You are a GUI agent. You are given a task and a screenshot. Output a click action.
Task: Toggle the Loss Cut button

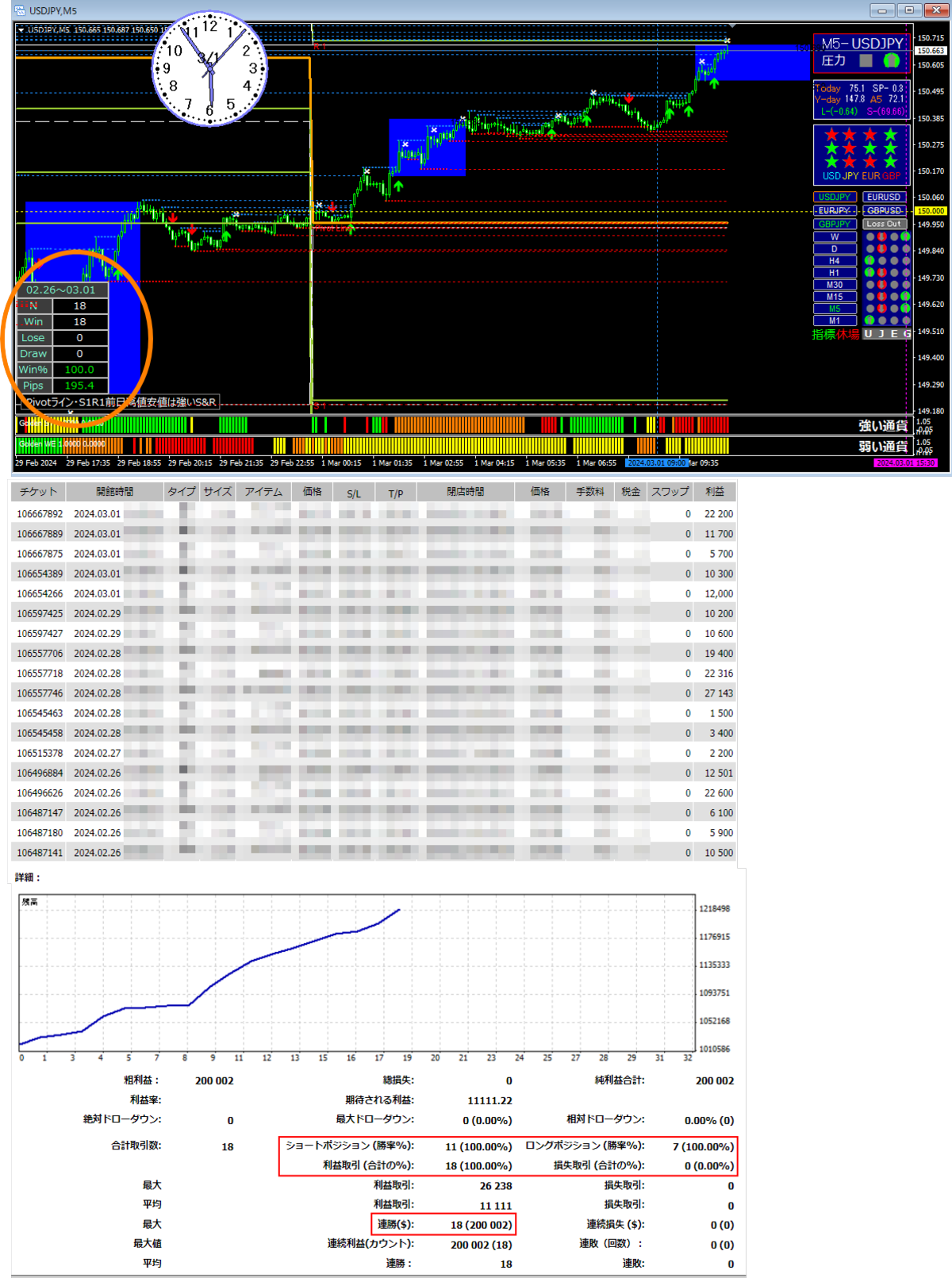(884, 225)
